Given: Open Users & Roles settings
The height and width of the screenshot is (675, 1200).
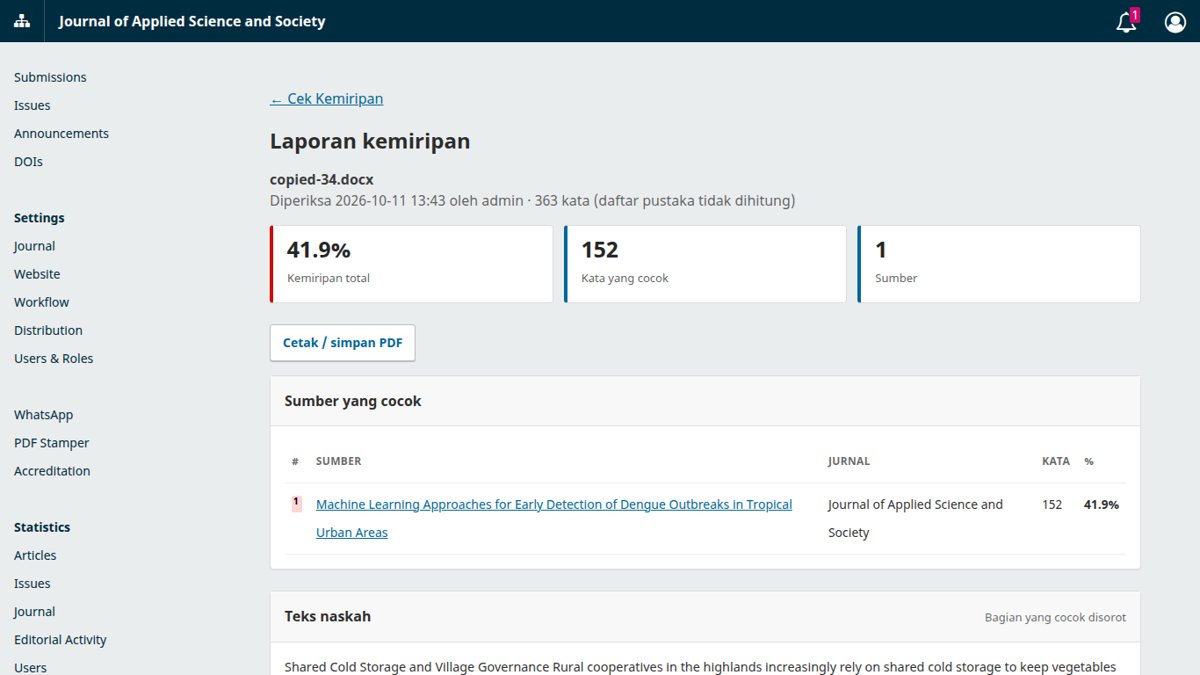Looking at the screenshot, I should point(53,358).
